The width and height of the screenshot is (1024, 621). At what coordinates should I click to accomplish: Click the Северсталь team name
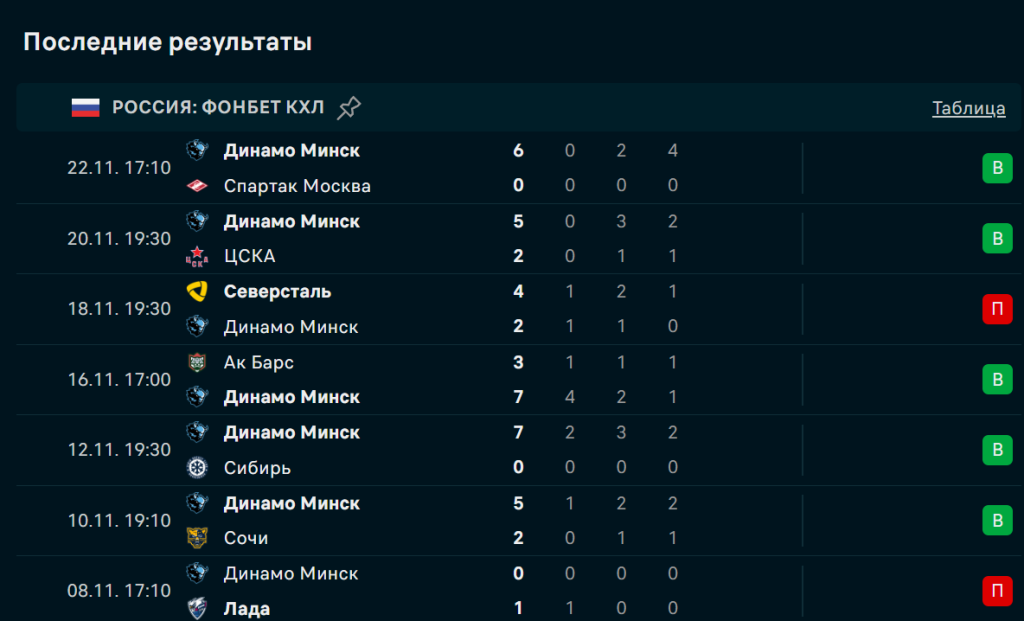point(277,292)
